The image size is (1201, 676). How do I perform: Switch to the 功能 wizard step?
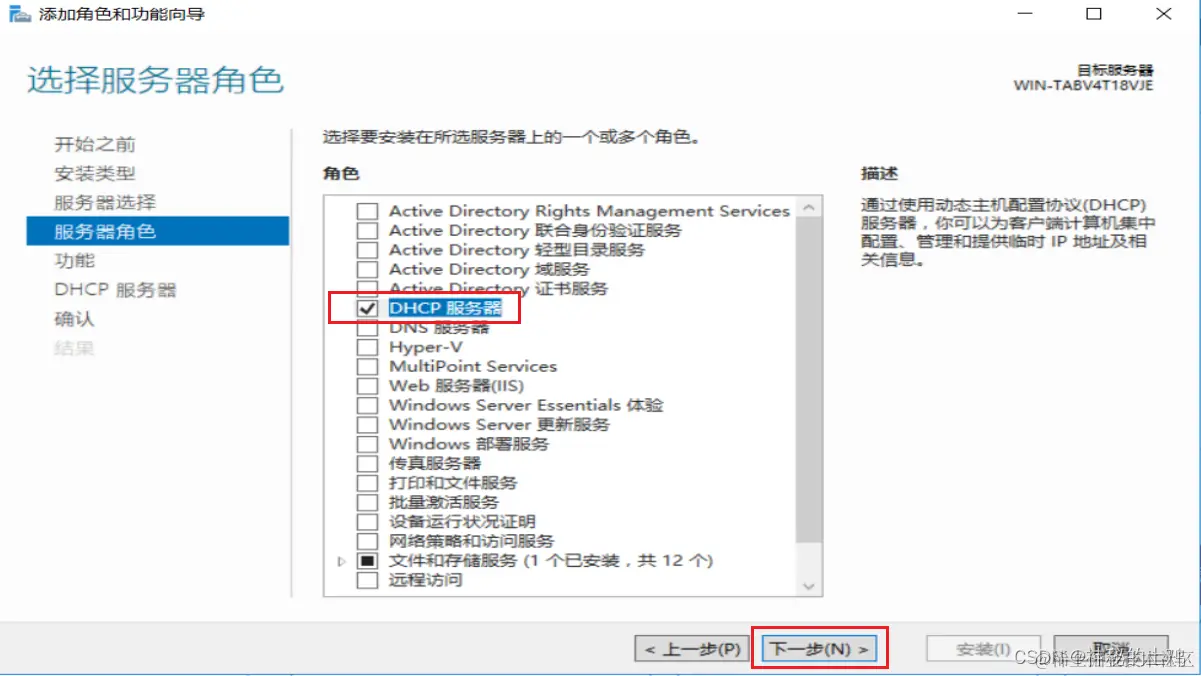(x=75, y=261)
